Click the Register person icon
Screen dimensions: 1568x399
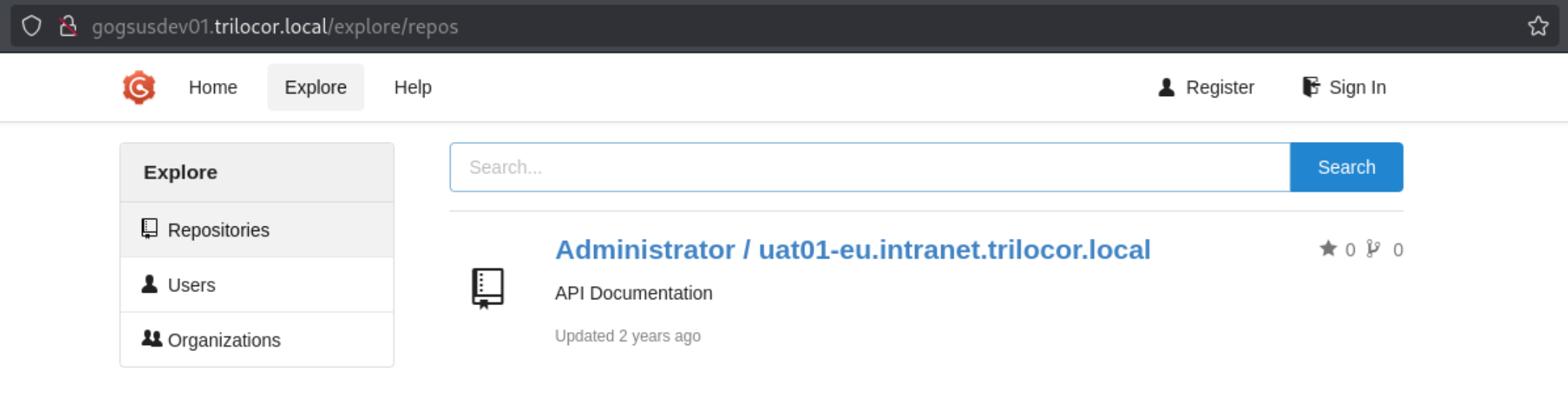(x=1166, y=87)
